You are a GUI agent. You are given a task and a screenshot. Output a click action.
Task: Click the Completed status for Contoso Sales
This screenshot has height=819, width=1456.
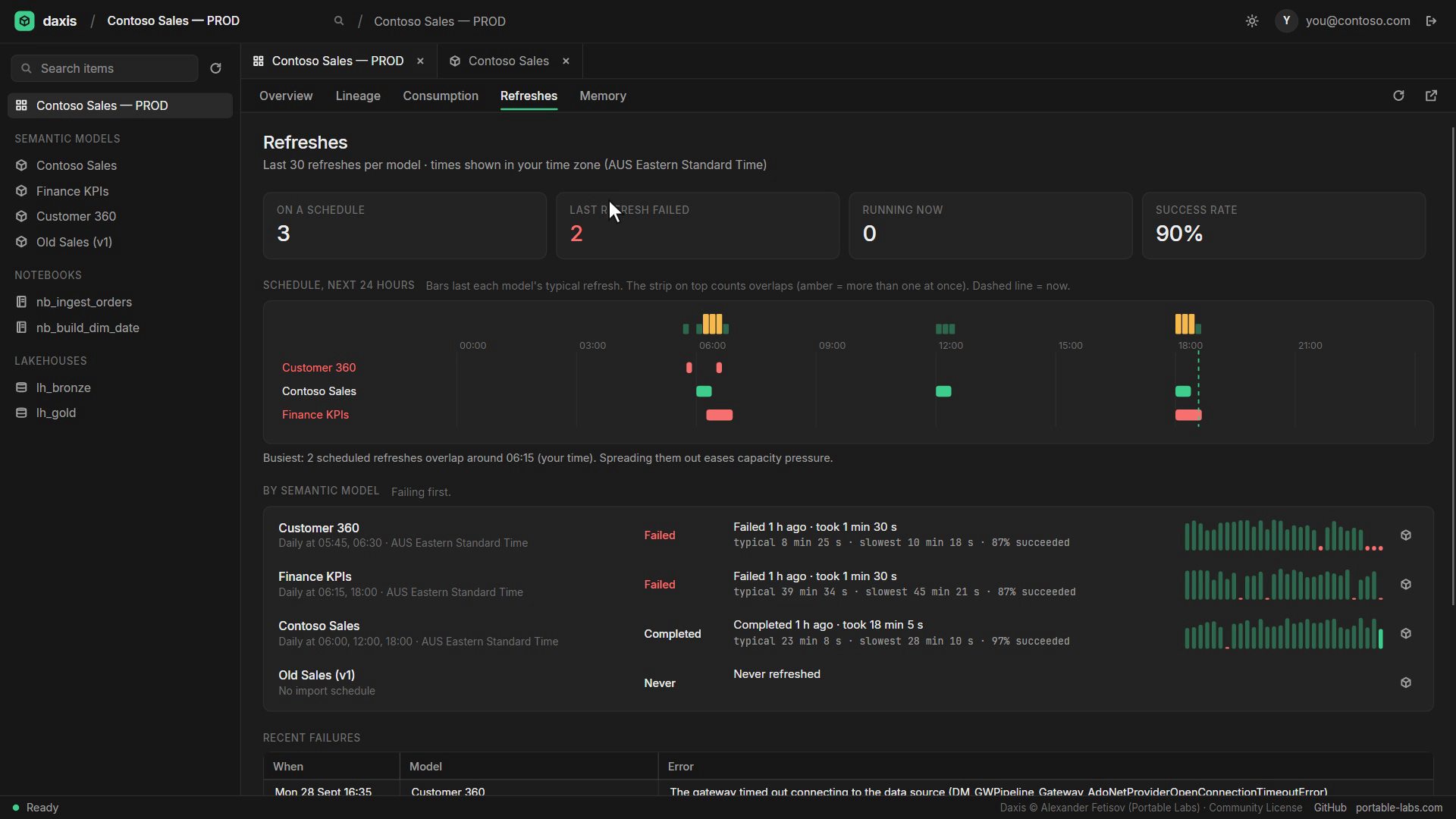673,634
